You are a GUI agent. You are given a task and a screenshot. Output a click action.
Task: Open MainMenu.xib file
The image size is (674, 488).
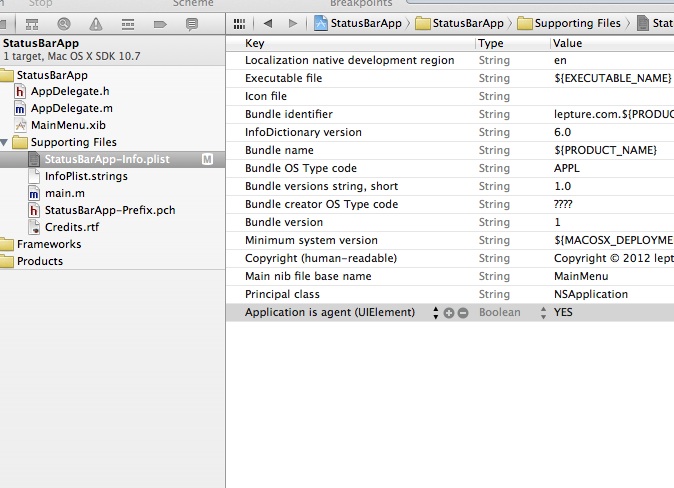(x=68, y=125)
